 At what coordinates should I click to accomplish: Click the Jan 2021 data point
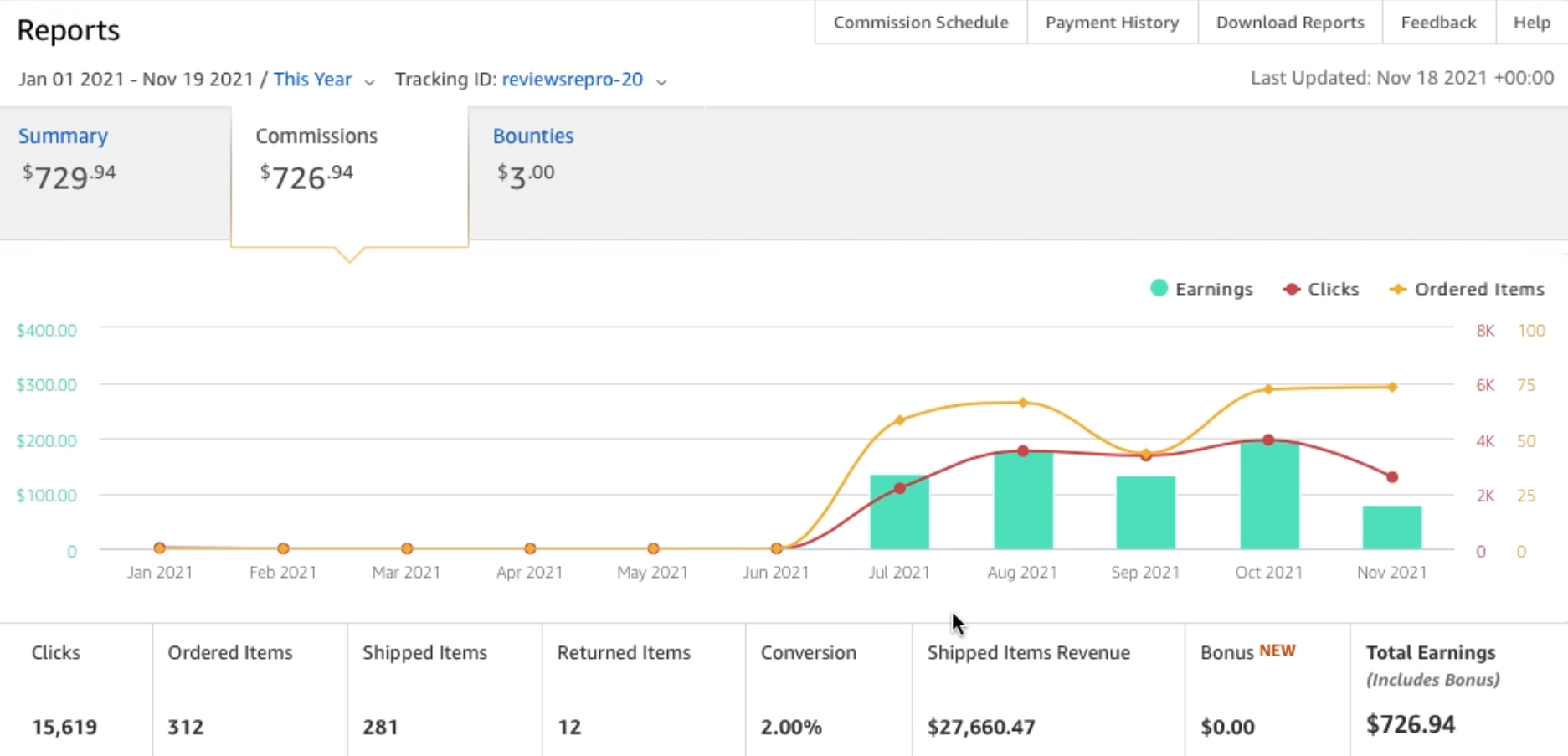pyautogui.click(x=159, y=548)
